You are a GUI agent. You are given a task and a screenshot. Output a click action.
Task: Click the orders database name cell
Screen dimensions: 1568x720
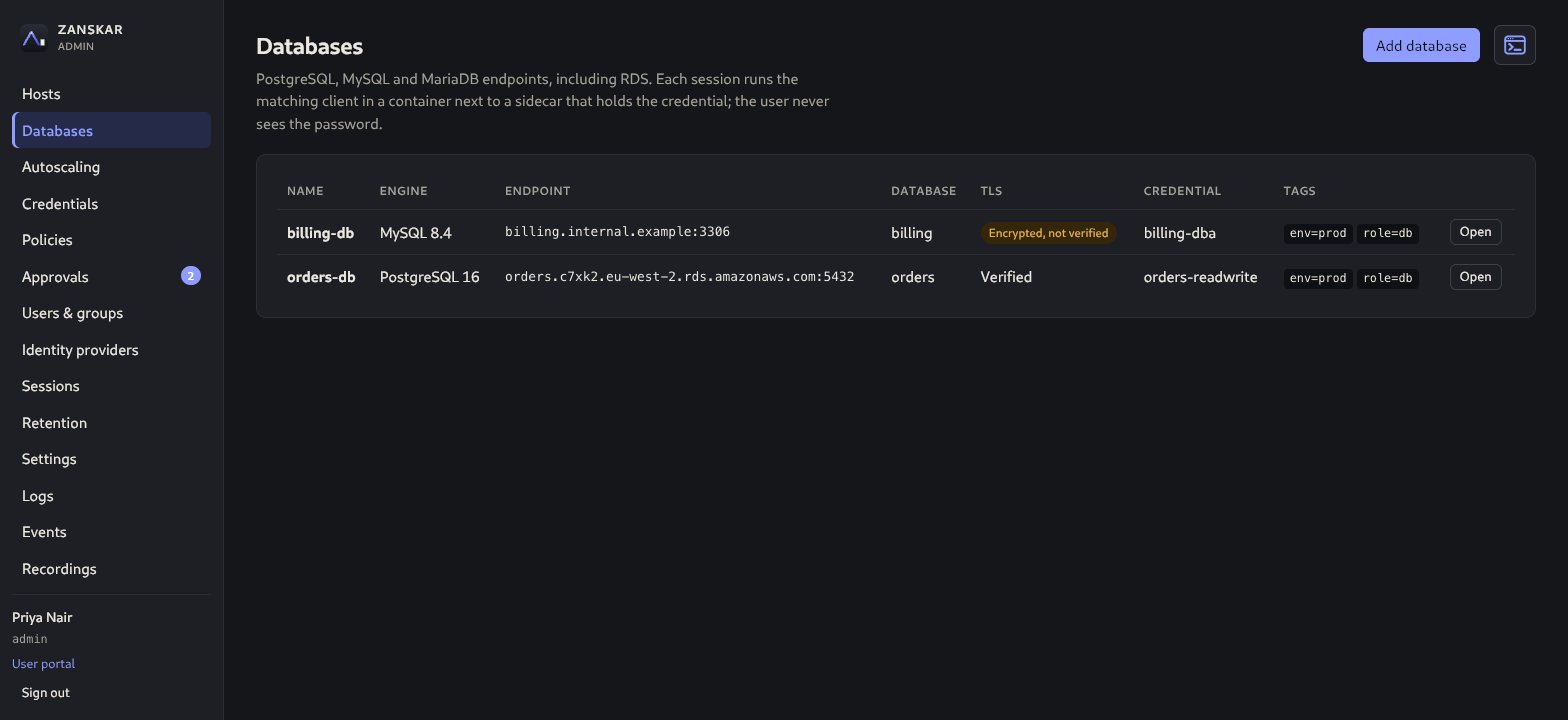913,277
